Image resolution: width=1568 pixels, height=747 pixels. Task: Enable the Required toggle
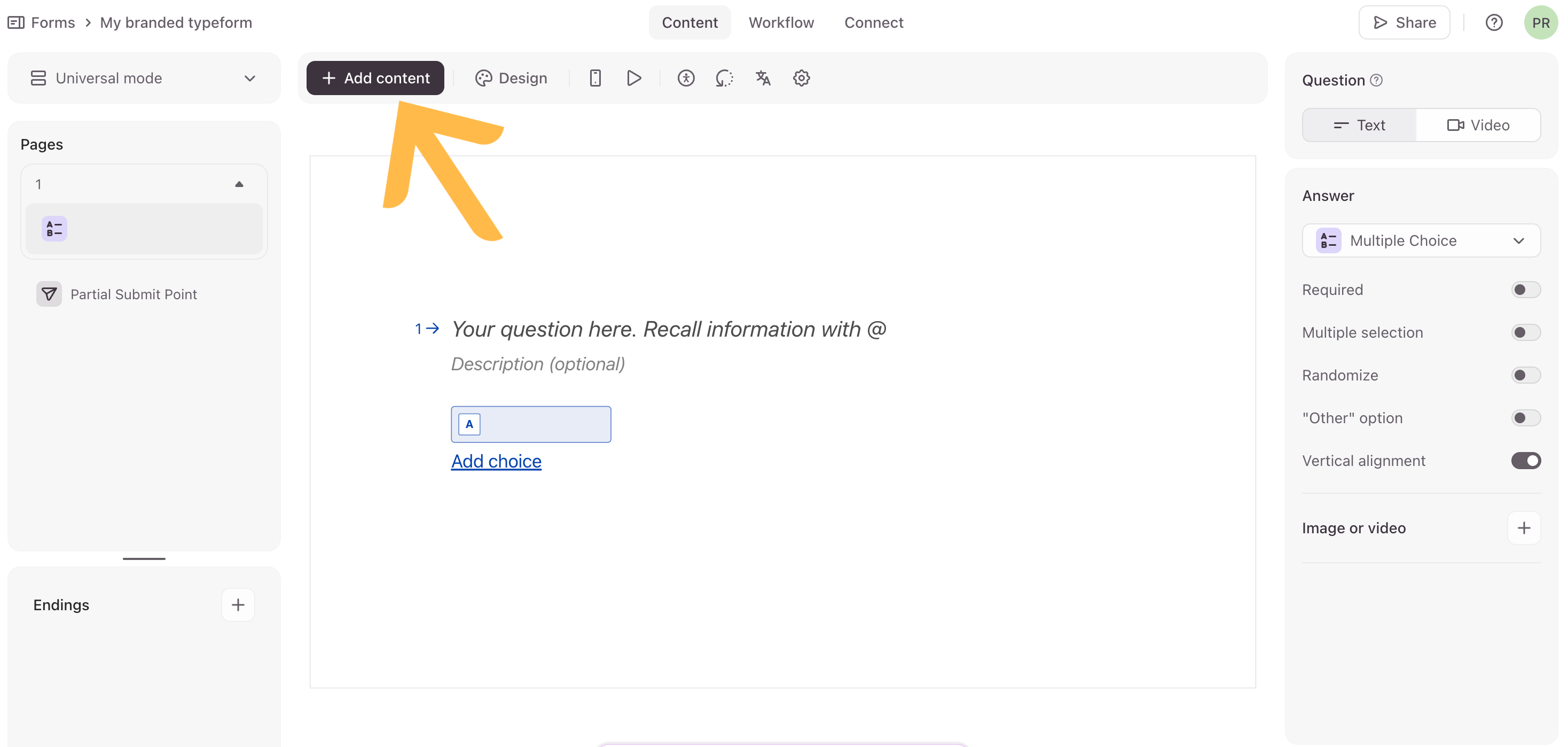coord(1525,290)
